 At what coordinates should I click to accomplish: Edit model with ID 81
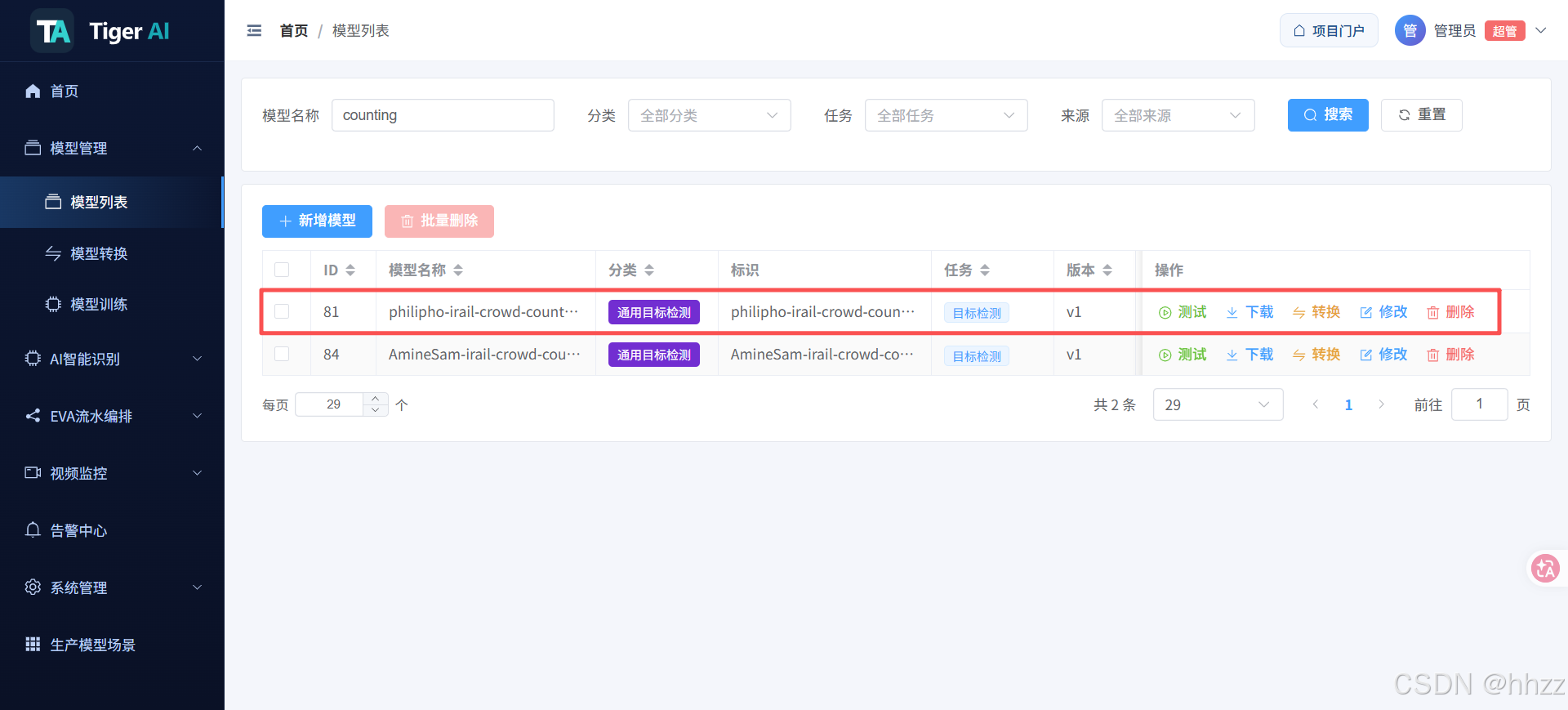(x=1383, y=312)
